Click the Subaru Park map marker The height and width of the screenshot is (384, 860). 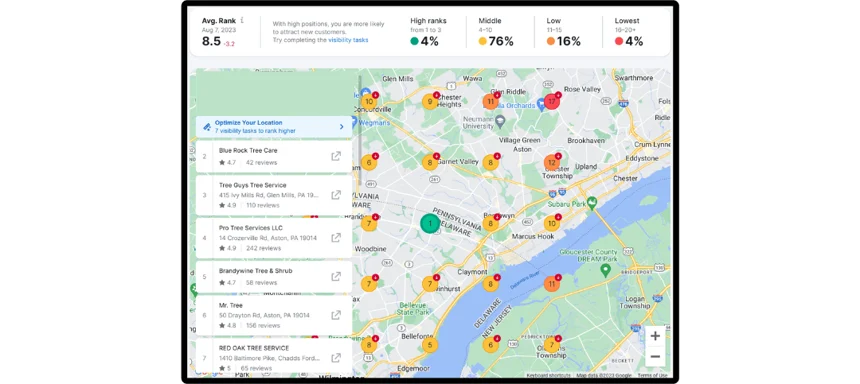592,204
